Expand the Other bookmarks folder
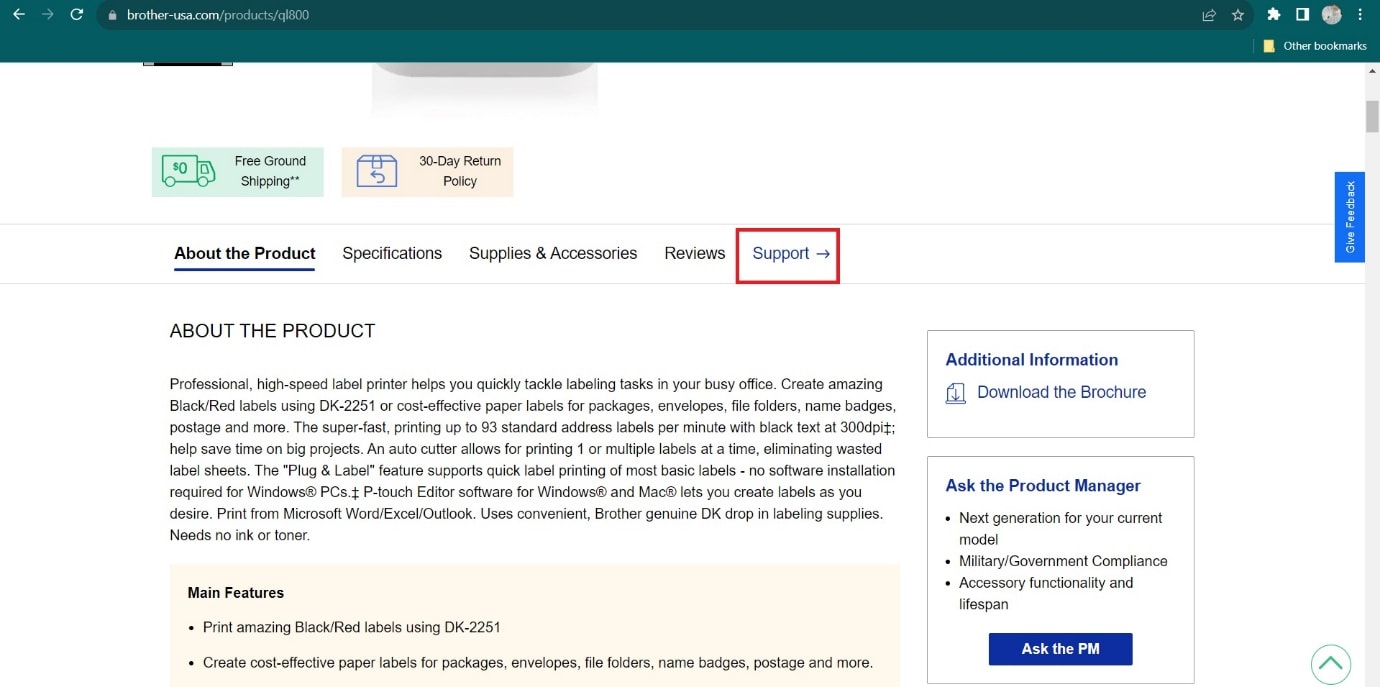The width and height of the screenshot is (1380, 687). pyautogui.click(x=1313, y=45)
